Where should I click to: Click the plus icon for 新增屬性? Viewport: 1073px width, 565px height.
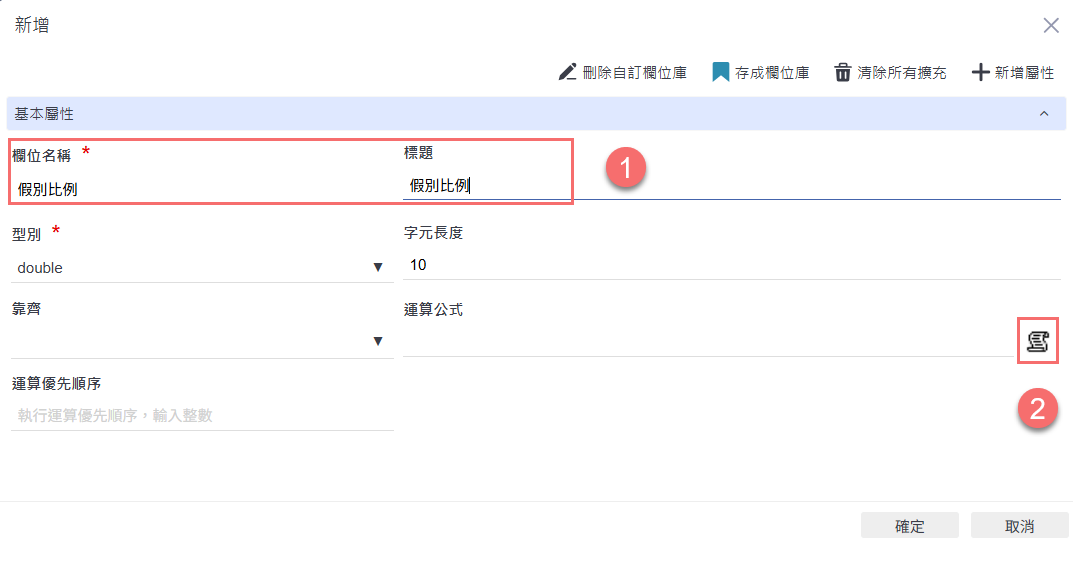980,72
